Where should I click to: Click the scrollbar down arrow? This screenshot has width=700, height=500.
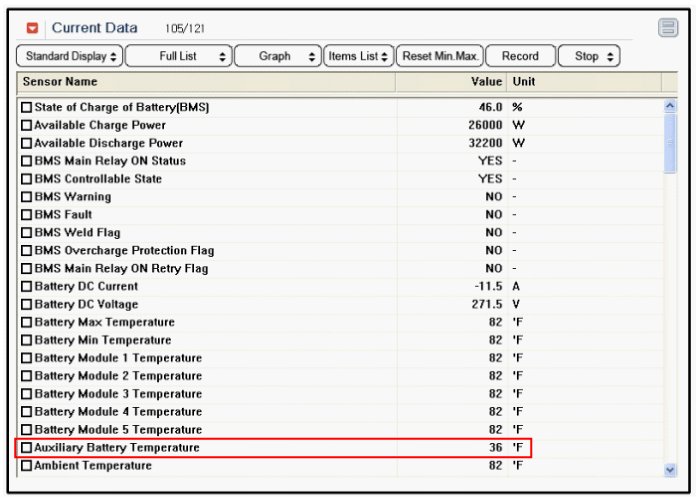pos(670,469)
